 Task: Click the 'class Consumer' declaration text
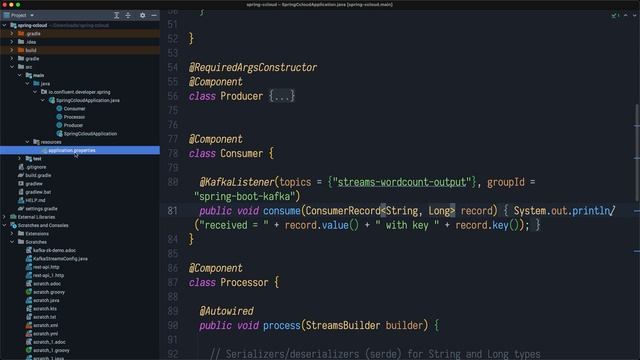click(x=226, y=153)
